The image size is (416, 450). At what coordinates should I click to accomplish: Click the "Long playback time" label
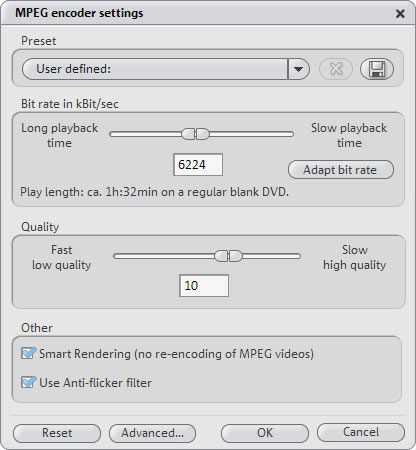pyautogui.click(x=59, y=135)
